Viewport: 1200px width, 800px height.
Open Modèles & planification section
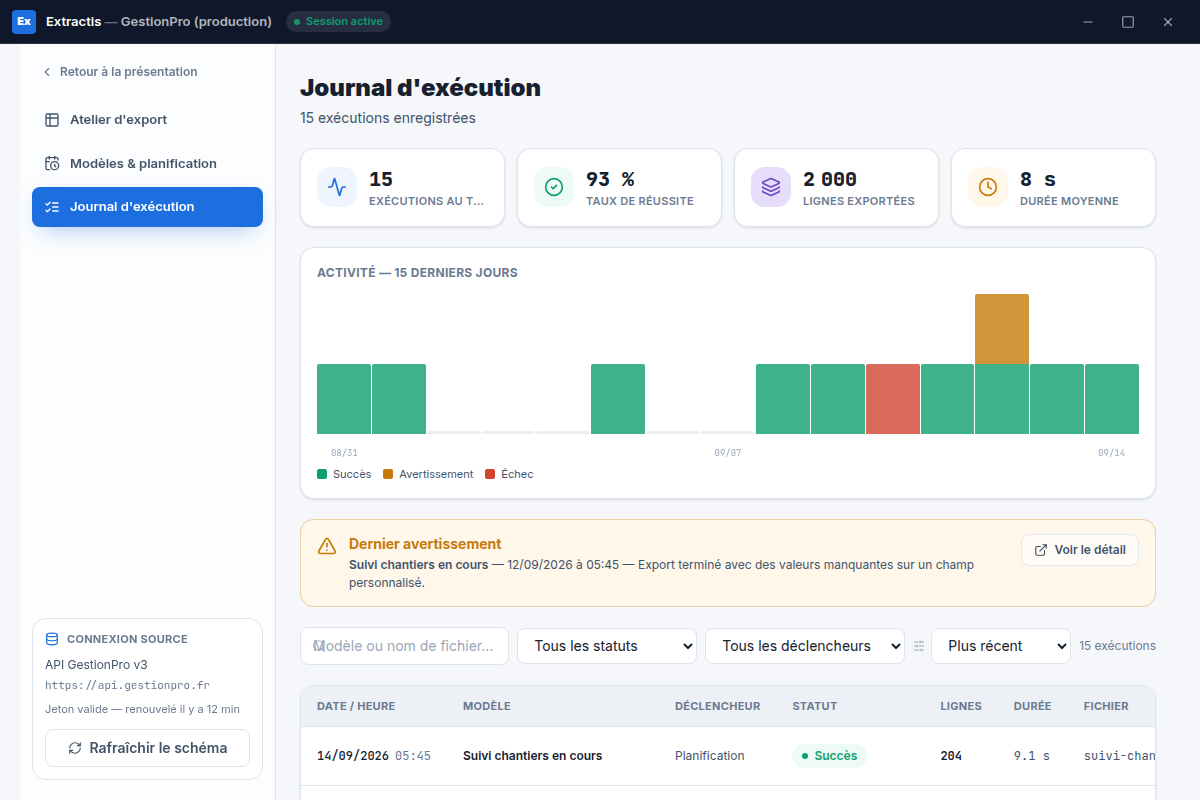click(147, 163)
